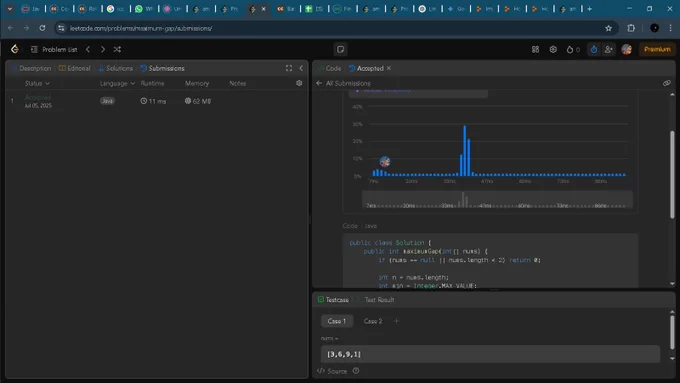Bookmark this page star icon
This screenshot has width=680, height=383.
608,28
